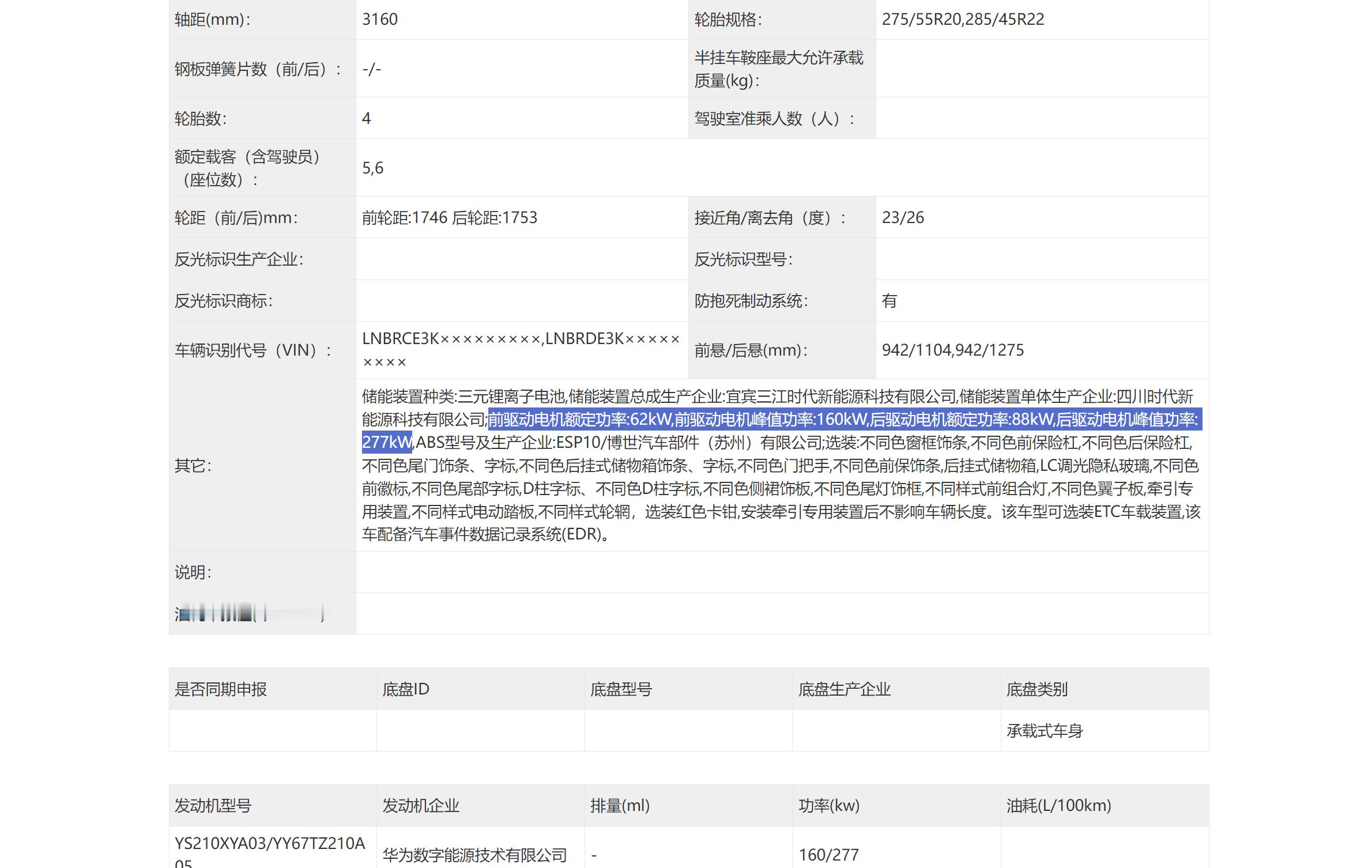Click wheelbase value 3160
The image size is (1372, 868).
[x=380, y=19]
